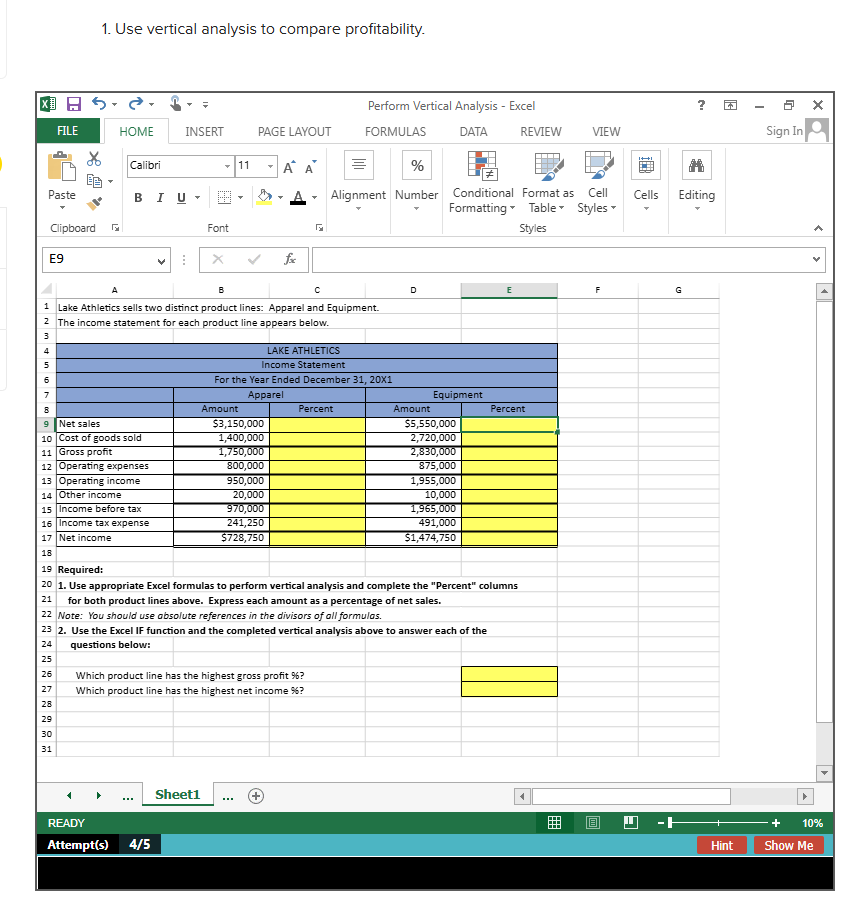Open the Editing group binoculars icon
Screen dimensions: 865x915
tap(696, 165)
